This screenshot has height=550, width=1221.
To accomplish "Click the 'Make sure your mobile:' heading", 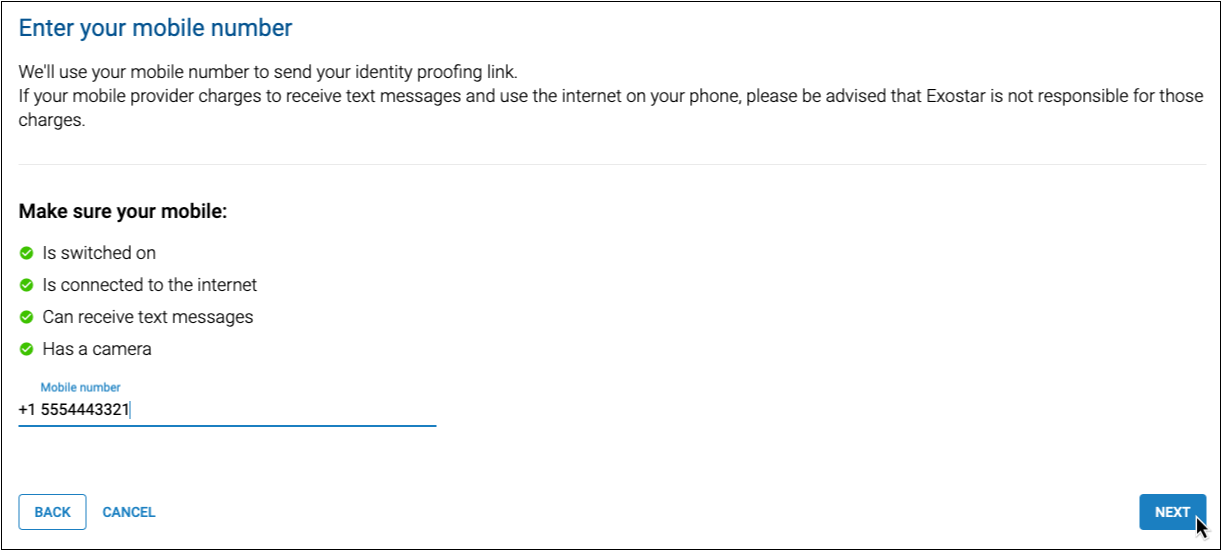I will pyautogui.click(x=123, y=212).
